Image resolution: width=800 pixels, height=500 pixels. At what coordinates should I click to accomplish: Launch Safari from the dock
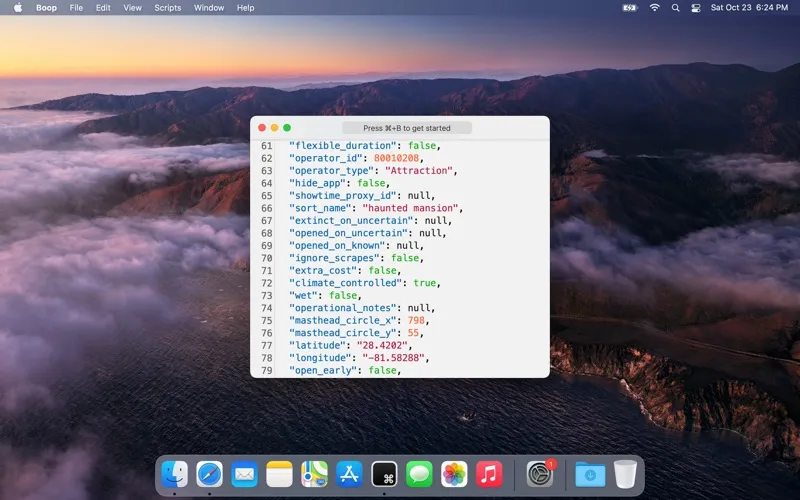click(x=210, y=474)
